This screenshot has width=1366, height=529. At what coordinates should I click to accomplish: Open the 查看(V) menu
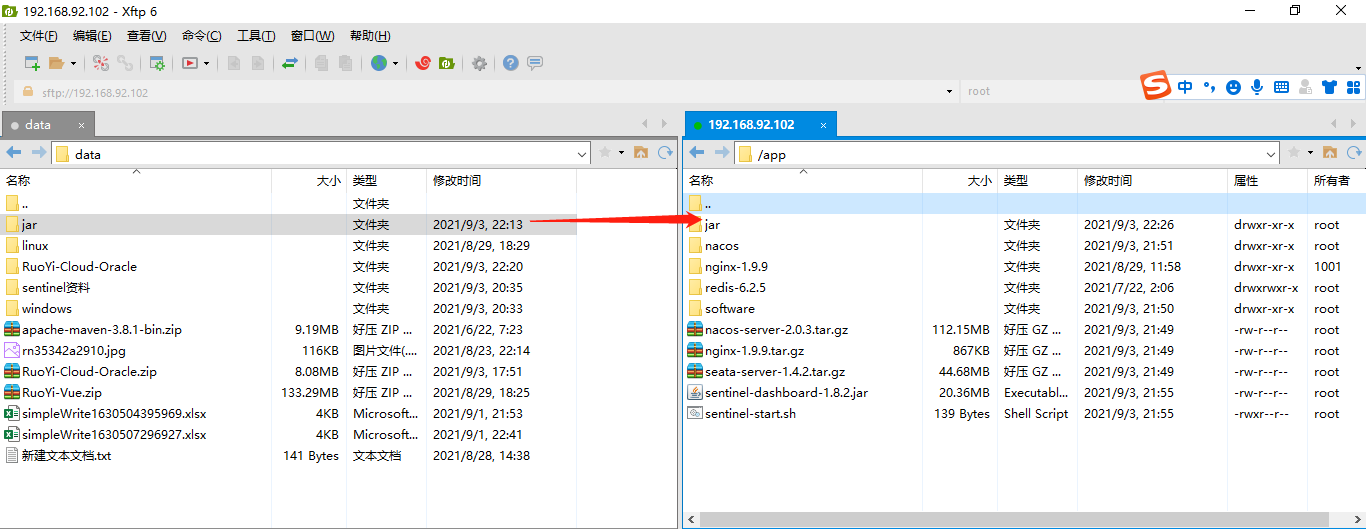(146, 36)
